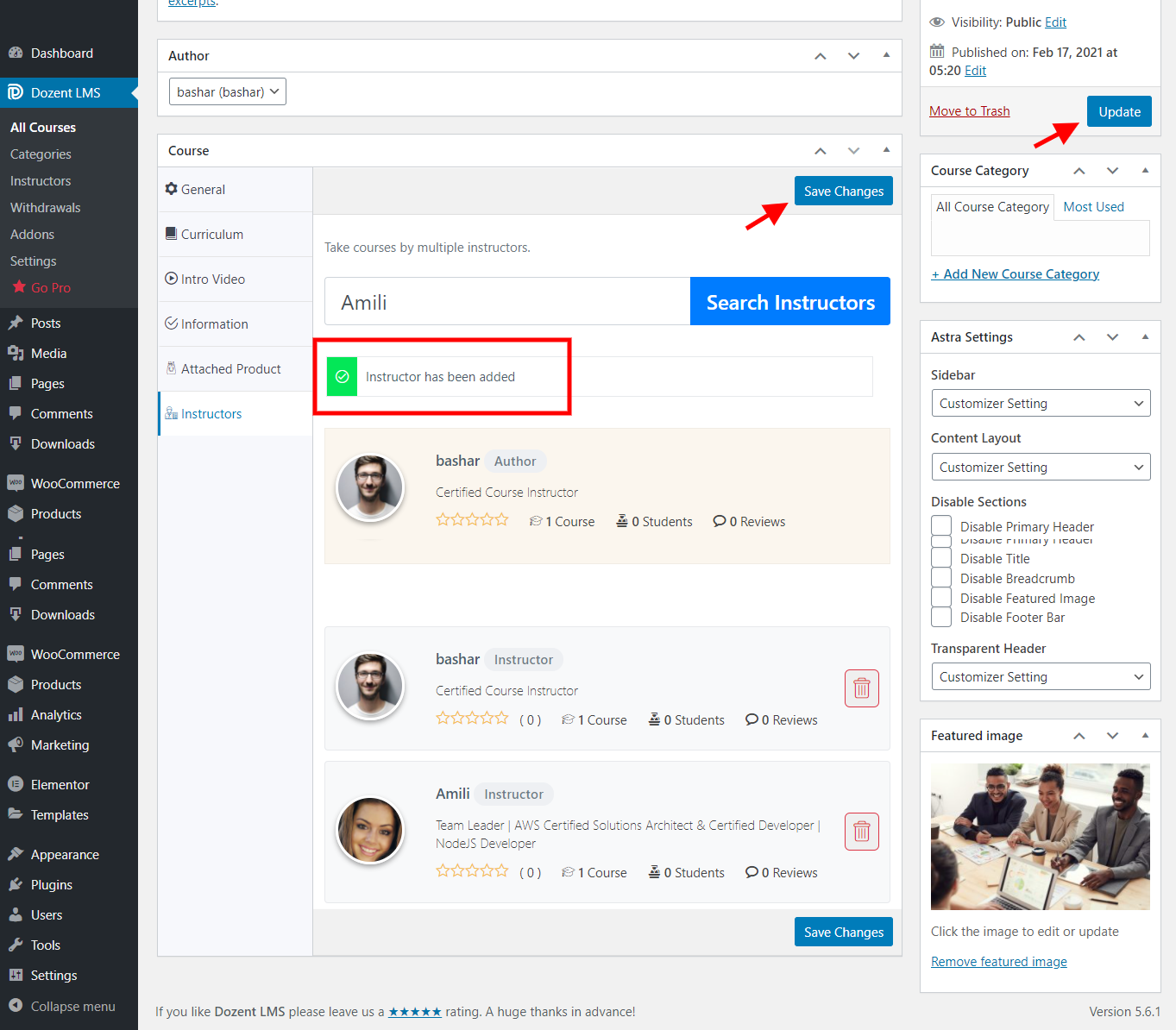Viewport: 1176px width, 1030px height.
Task: Click the Media icon in sidebar
Action: (x=16, y=354)
